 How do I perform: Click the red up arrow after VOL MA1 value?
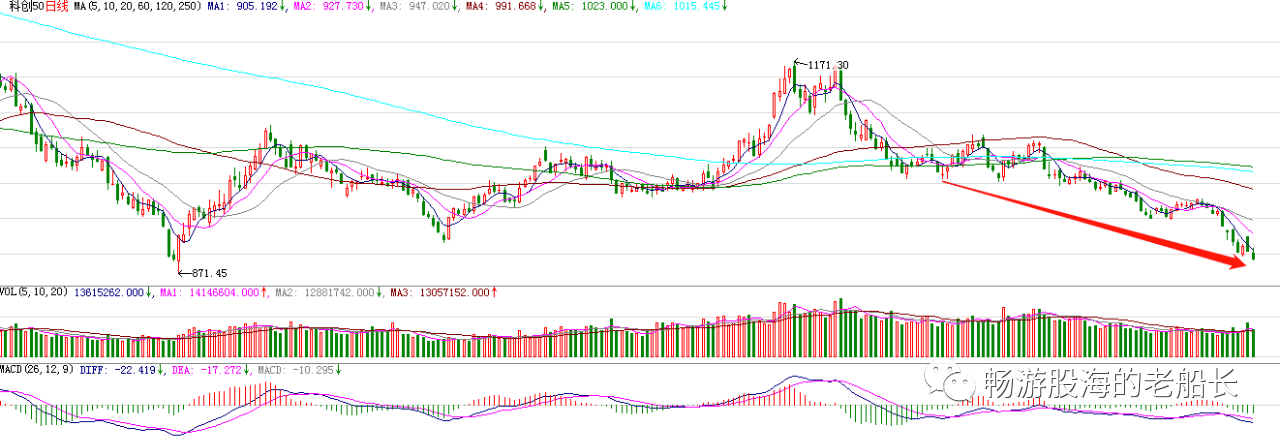(x=262, y=293)
